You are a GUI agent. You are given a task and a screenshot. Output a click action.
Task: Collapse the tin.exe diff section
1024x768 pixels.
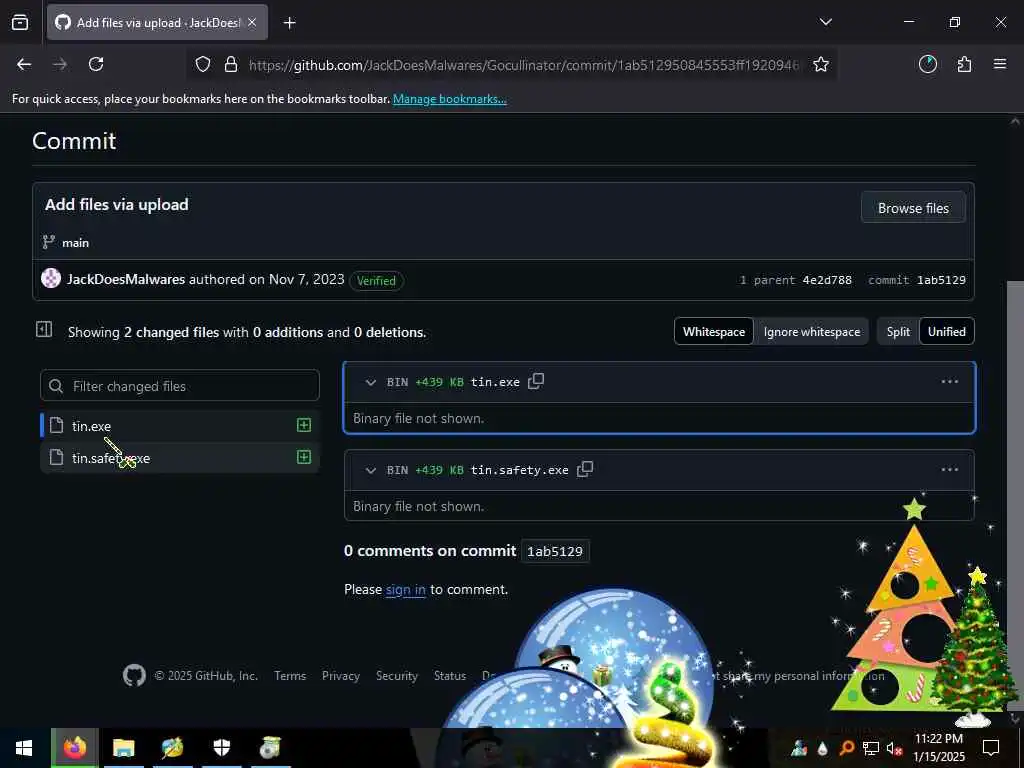pyautogui.click(x=370, y=382)
